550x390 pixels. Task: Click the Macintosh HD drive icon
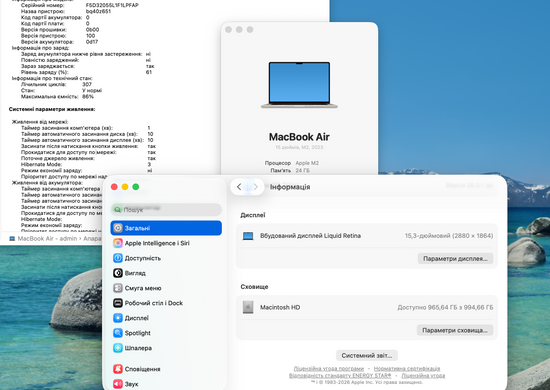[x=248, y=307]
